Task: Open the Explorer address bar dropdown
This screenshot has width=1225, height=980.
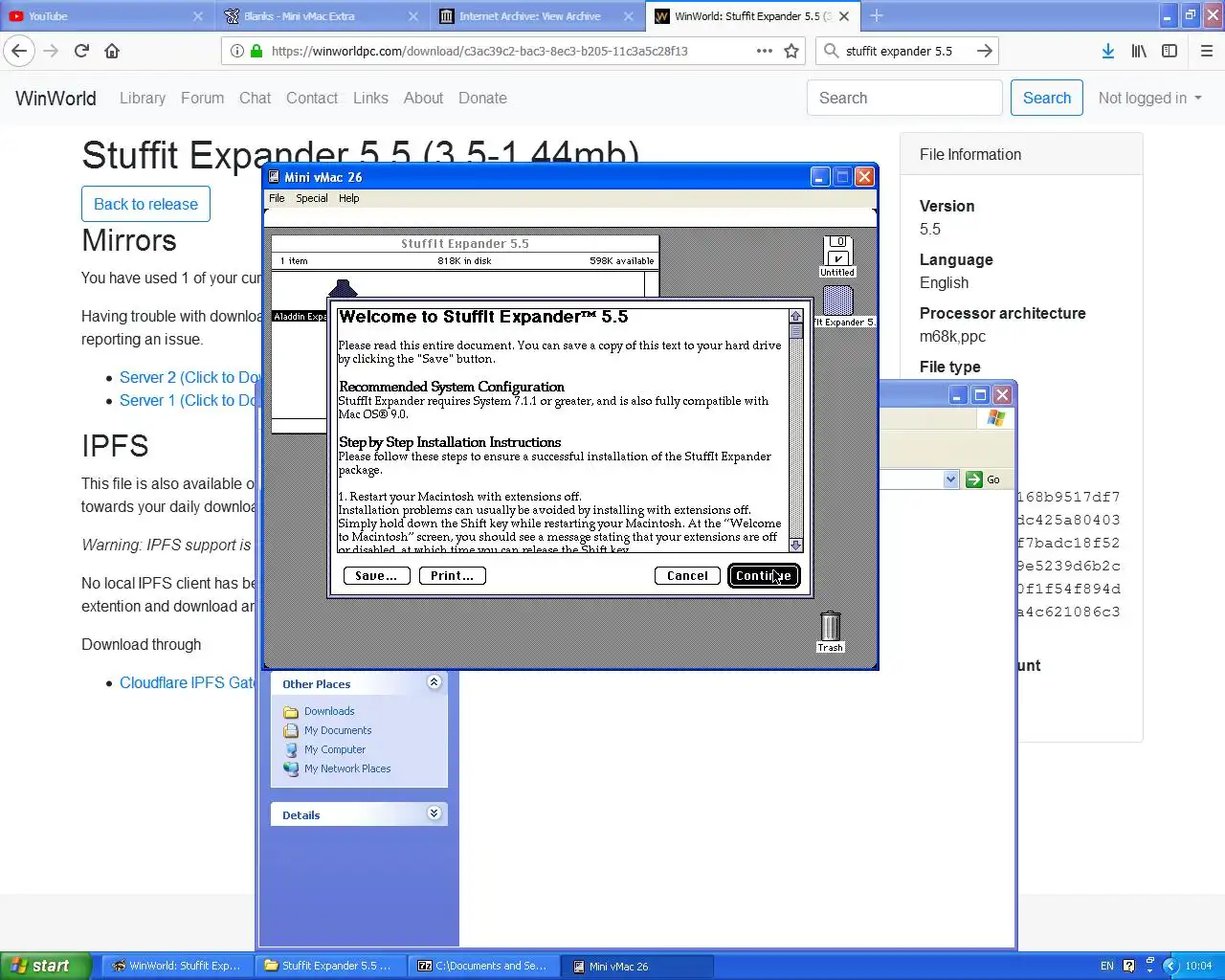Action: 950,479
